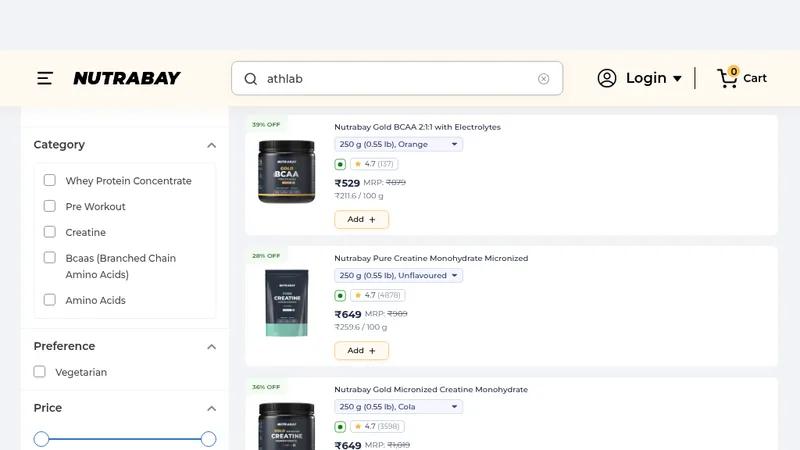
Task: Click the ₹211.6 / 100 g text
Action: click(359, 196)
